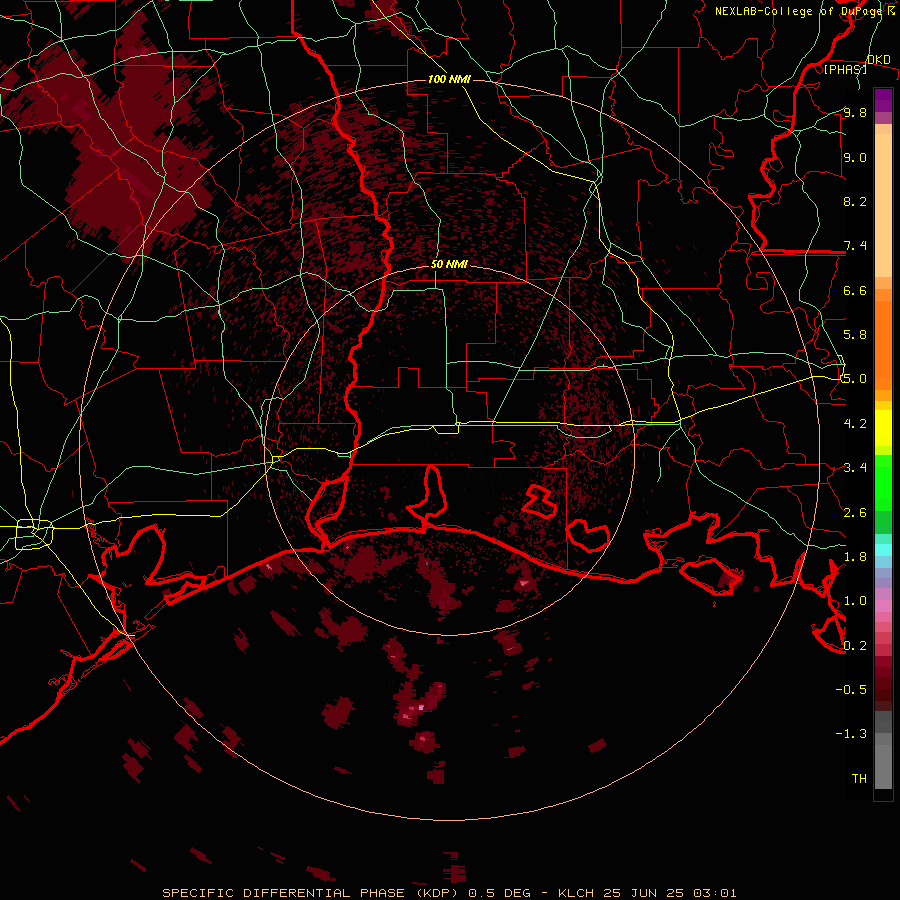
Task: Click the '9.0' scale value
Action: pyautogui.click(x=855, y=157)
